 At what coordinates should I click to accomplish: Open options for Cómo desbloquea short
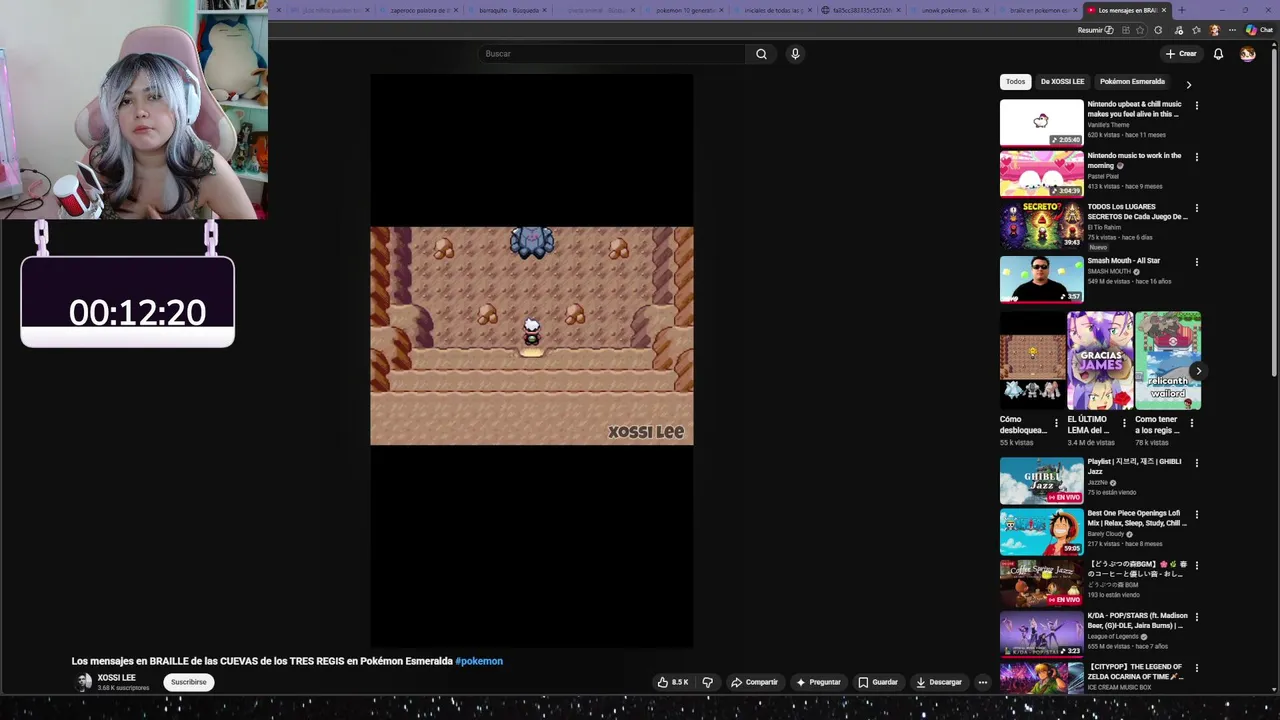[1056, 423]
